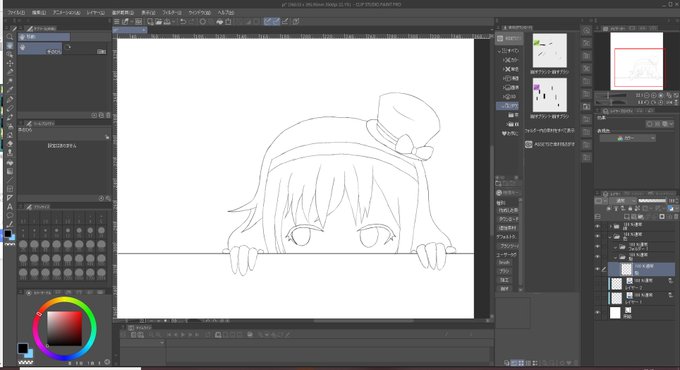Select the Operation object tool
The width and height of the screenshot is (680, 370).
click(10, 55)
